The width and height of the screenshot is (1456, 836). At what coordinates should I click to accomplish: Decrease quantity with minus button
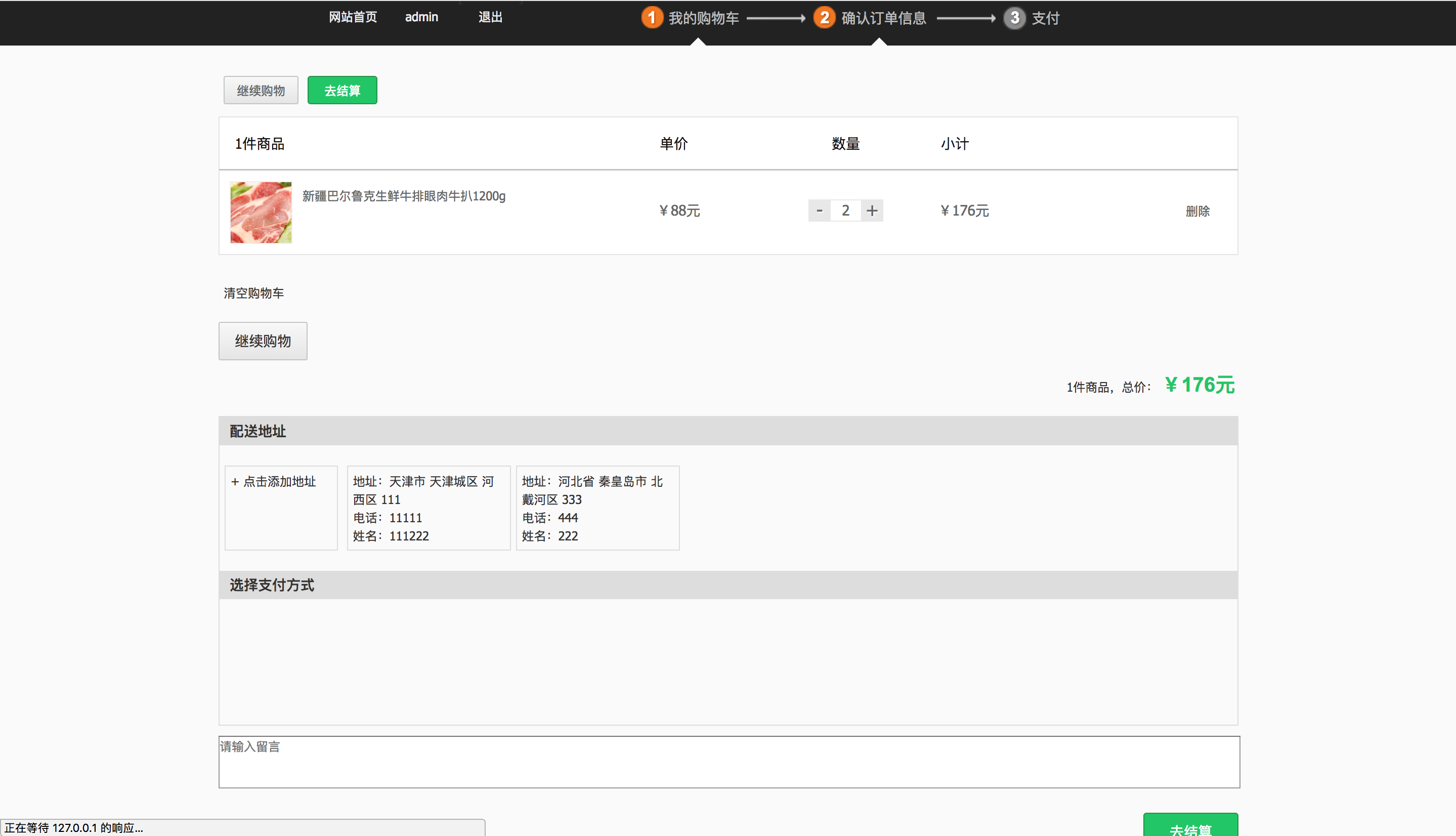819,211
